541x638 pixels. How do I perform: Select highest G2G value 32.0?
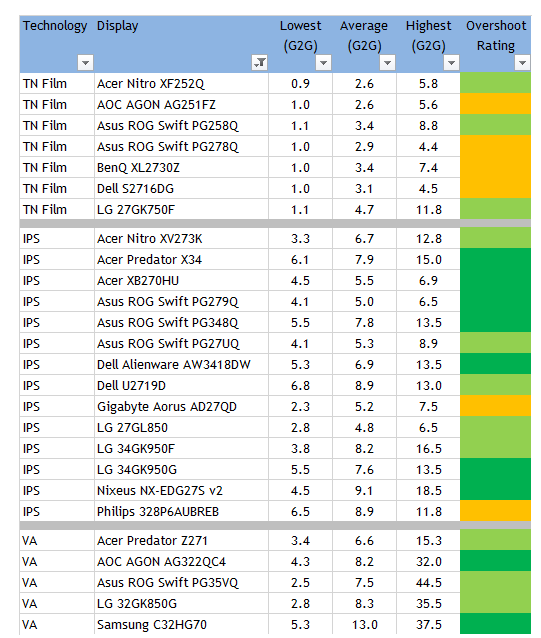coord(428,562)
